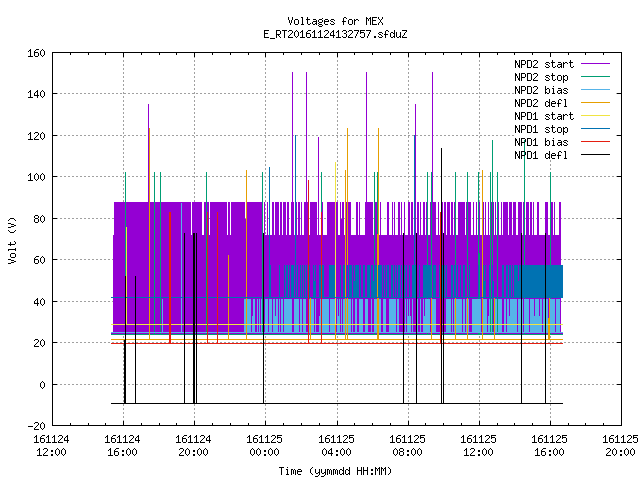The width and height of the screenshot is (640, 480).
Task: Click the Volt (V) y-axis label
Action: pos(12,240)
